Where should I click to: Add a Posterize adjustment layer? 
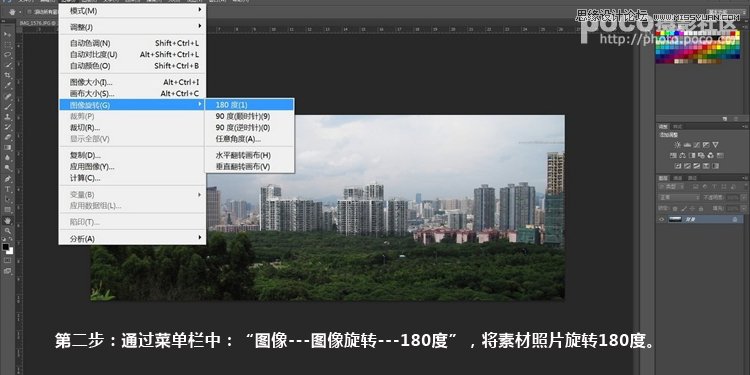(687, 166)
